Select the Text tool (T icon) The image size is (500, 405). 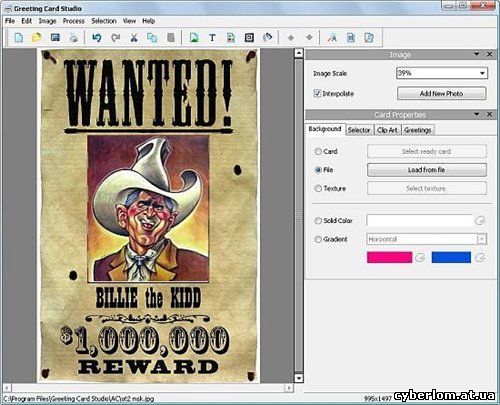click(x=212, y=38)
